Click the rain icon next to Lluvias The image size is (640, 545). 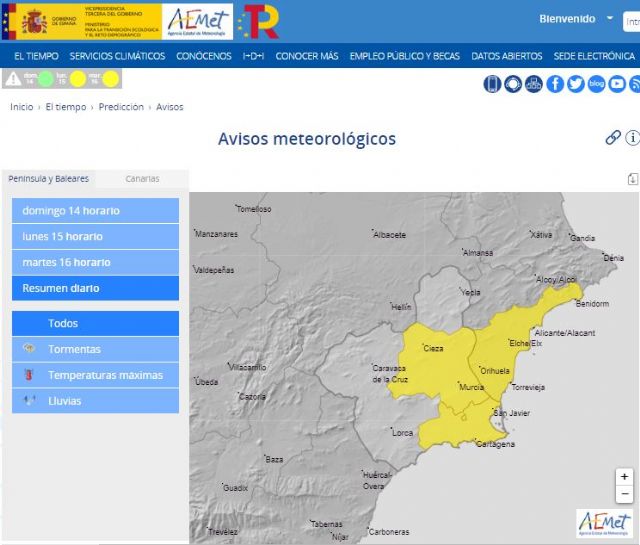pyautogui.click(x=29, y=400)
